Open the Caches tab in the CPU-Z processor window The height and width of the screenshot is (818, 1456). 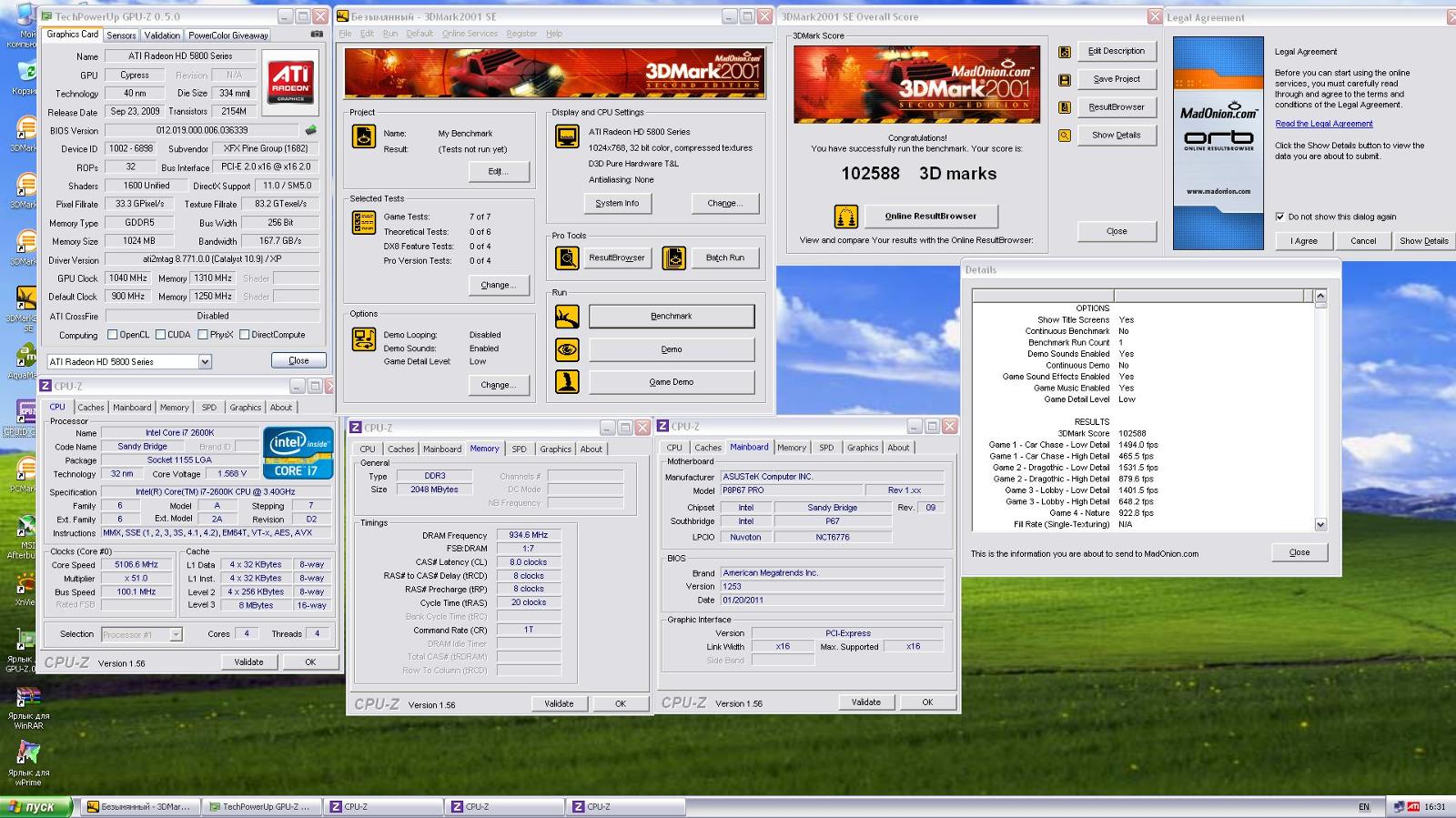click(90, 408)
